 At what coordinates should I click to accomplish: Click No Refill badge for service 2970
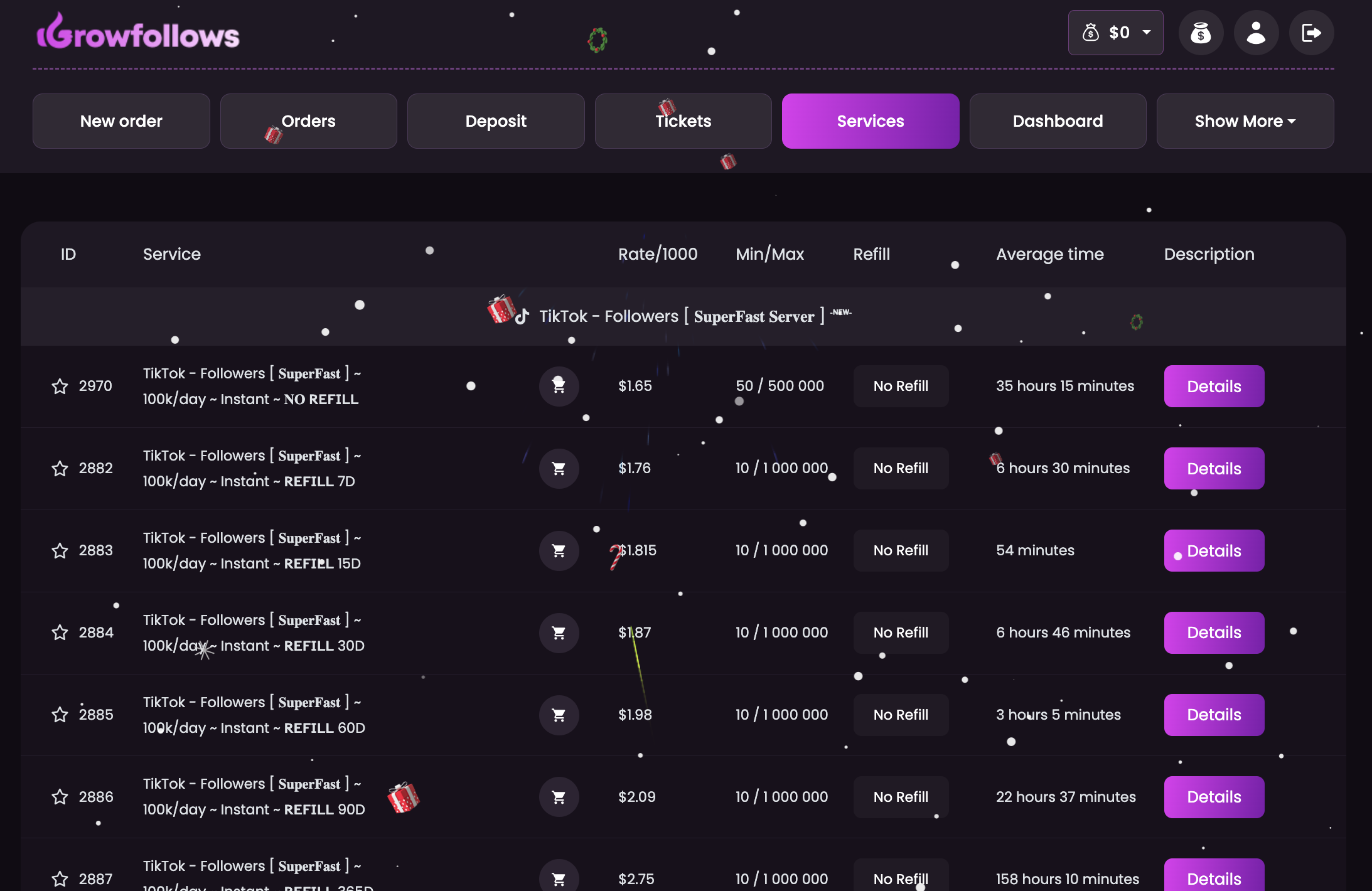tap(901, 386)
